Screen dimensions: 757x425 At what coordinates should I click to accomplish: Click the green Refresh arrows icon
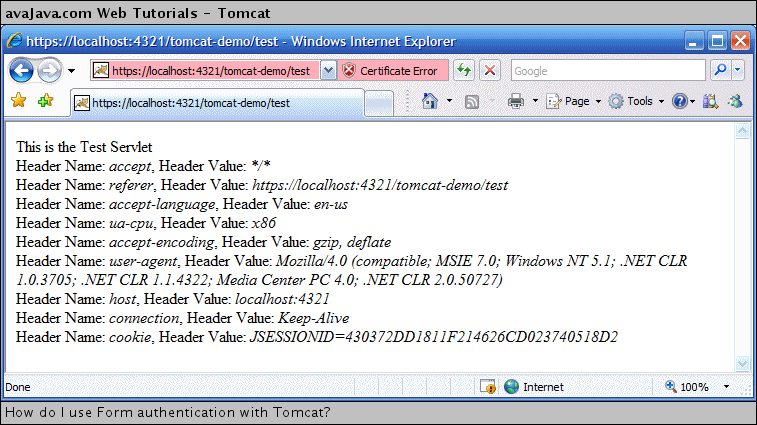[464, 71]
